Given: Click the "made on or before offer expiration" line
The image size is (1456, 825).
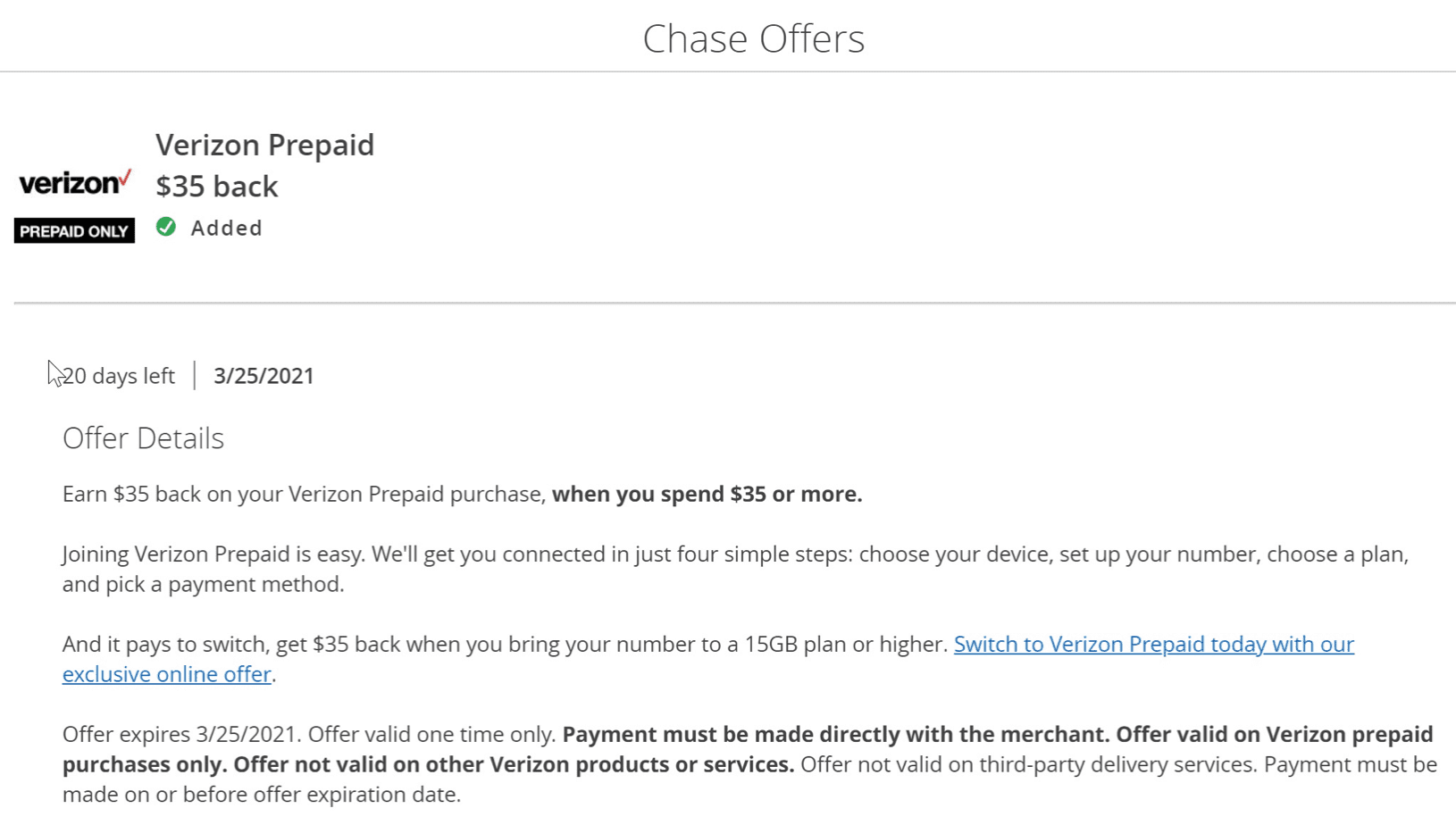Looking at the screenshot, I should point(262,795).
